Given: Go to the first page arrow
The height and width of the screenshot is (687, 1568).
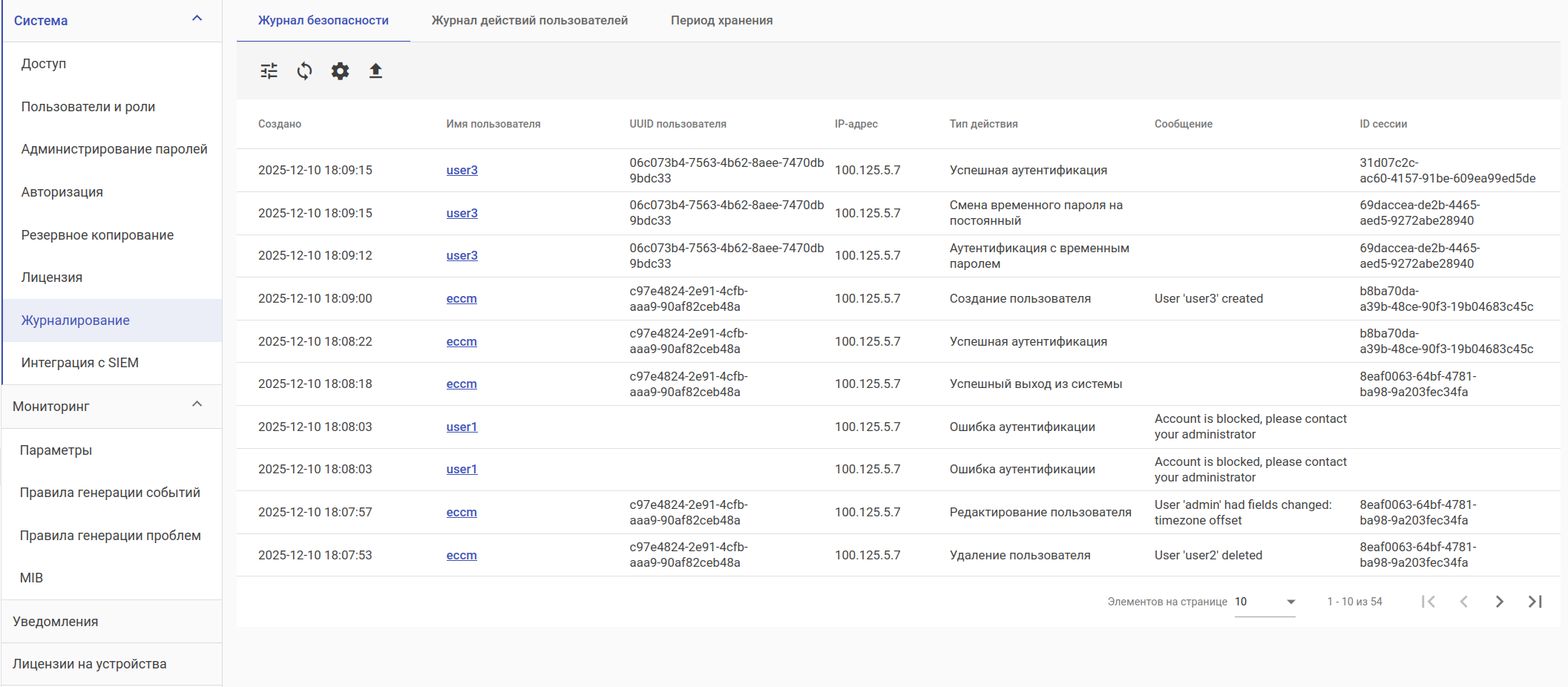Looking at the screenshot, I should 1428,602.
